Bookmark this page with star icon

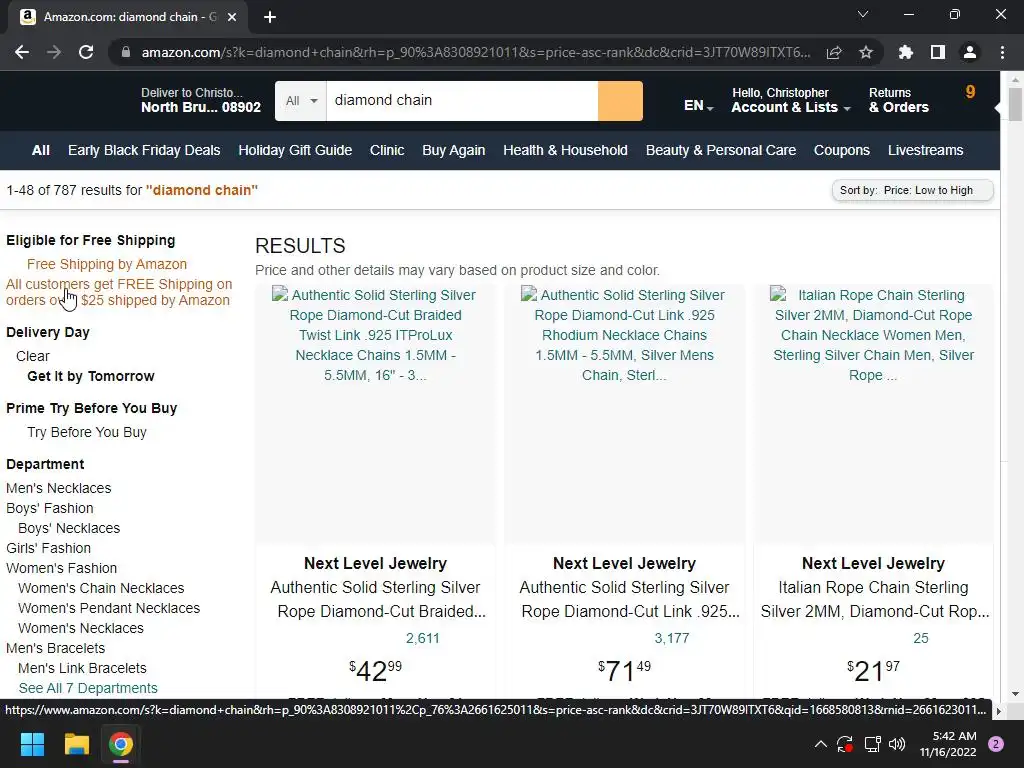click(866, 52)
